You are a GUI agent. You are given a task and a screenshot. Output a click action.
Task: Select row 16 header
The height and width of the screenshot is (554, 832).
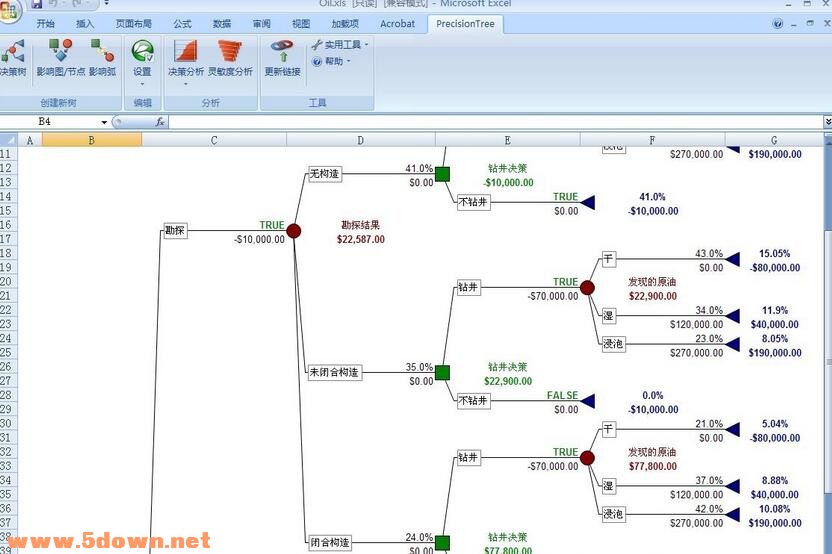(6, 225)
